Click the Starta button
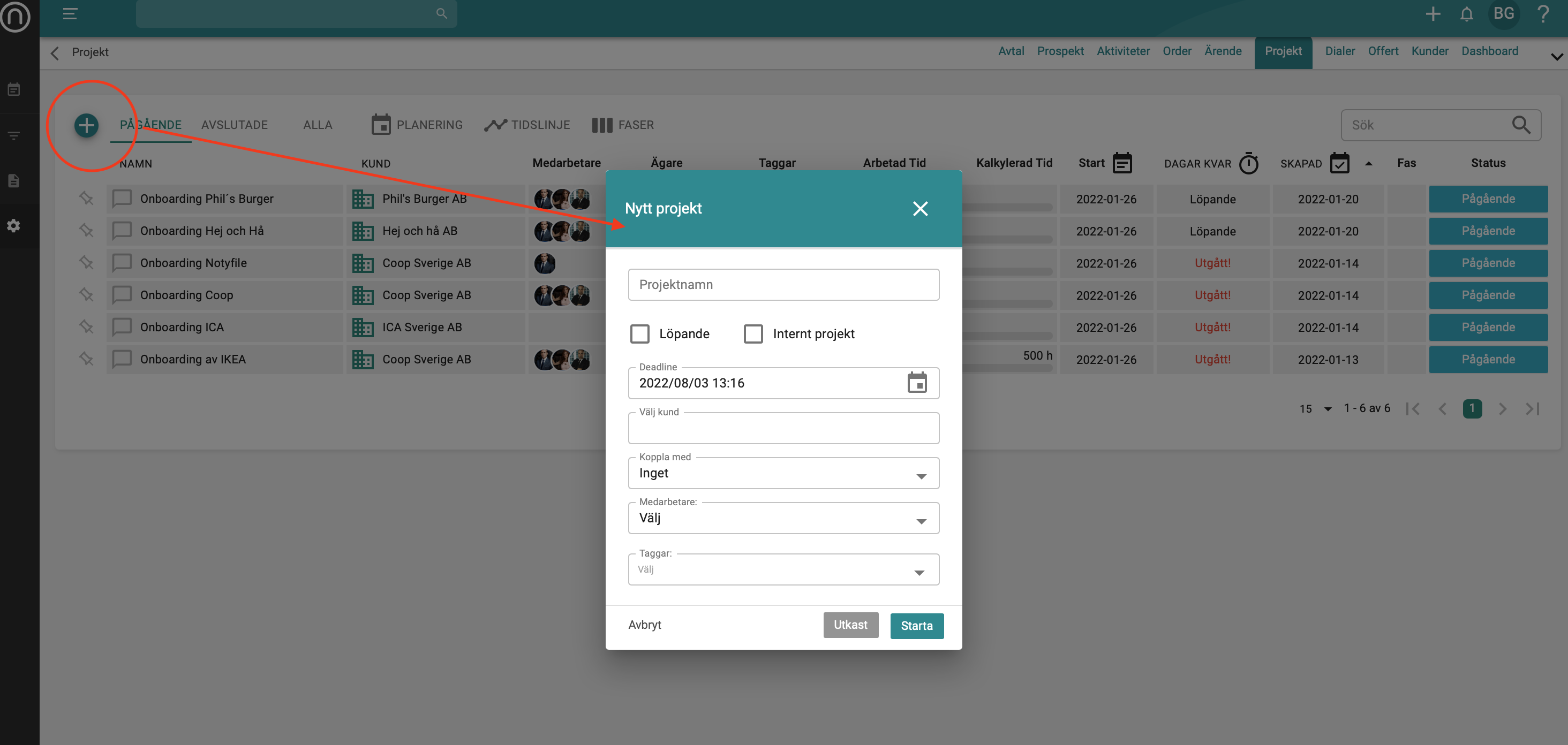The height and width of the screenshot is (745, 1568). pyautogui.click(x=916, y=625)
